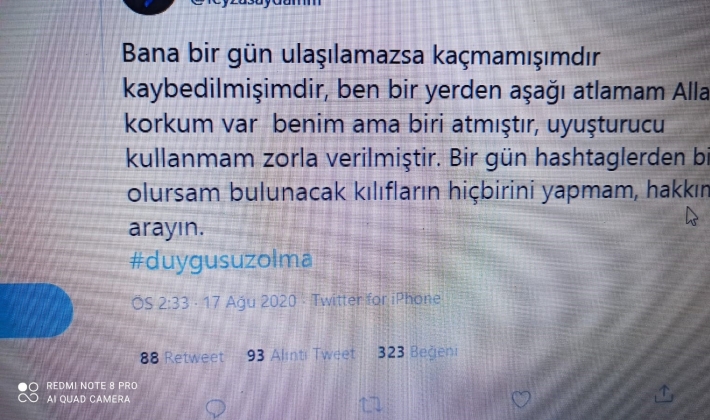Open the 93 Alıntı Tweet list
The height and width of the screenshot is (420, 710).
[x=301, y=354]
